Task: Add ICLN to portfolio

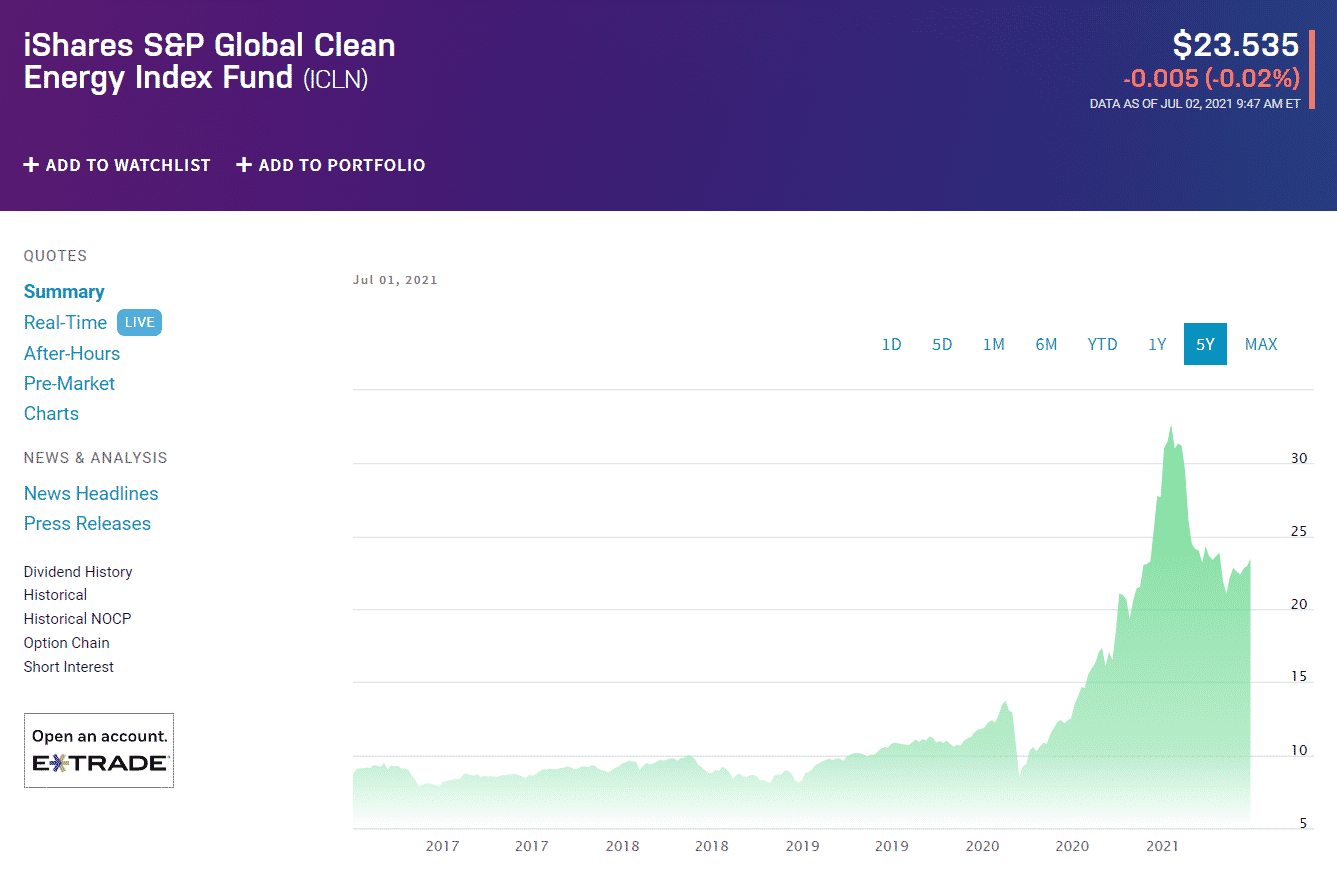Action: click(x=331, y=165)
